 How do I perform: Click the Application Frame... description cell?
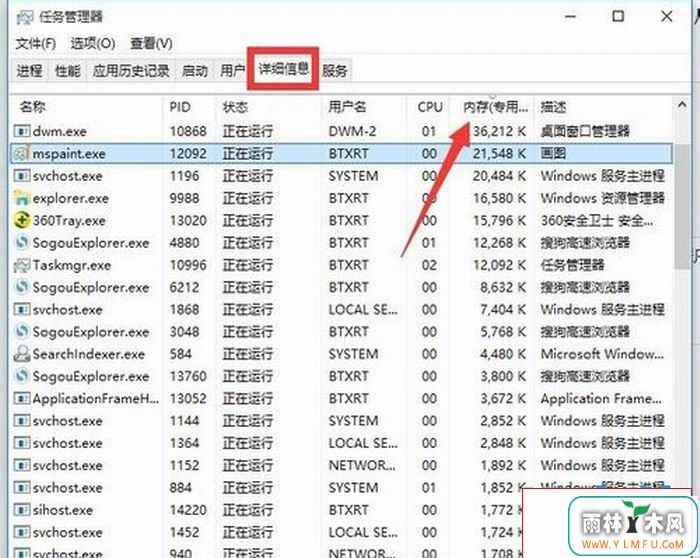tap(601, 399)
